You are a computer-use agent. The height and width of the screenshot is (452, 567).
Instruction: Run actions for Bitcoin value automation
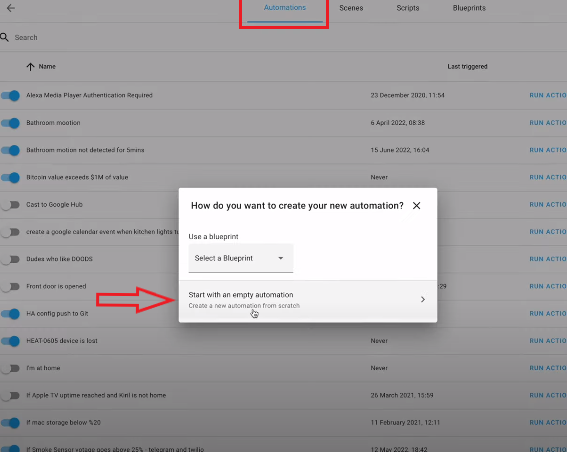coord(547,177)
